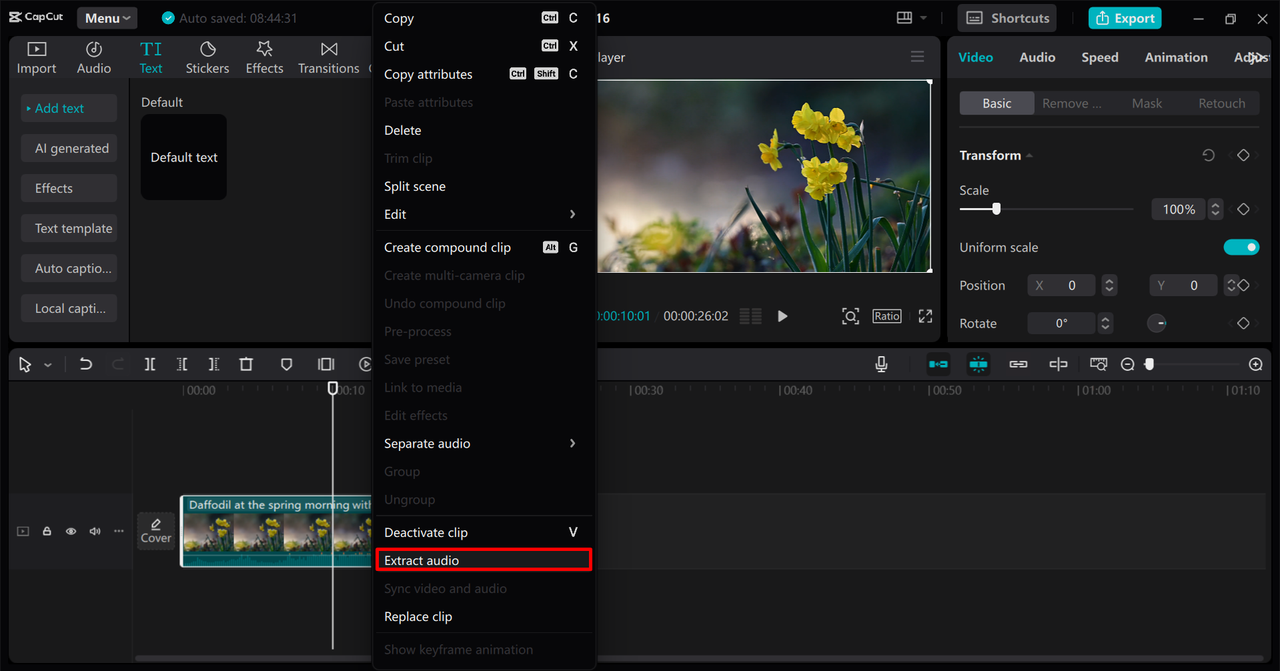This screenshot has width=1280, height=671.
Task: Open the Transitions tab
Action: click(x=329, y=58)
